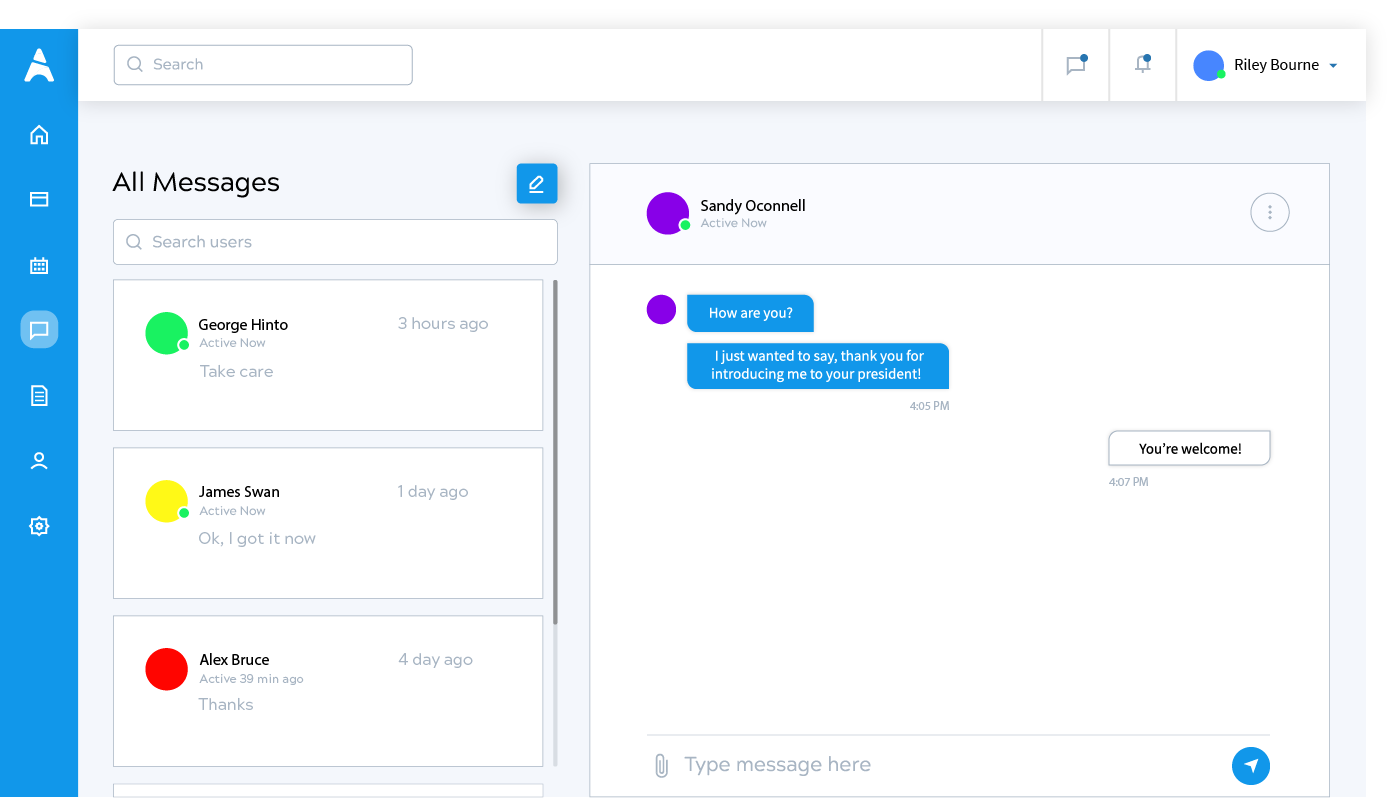1396x798 pixels.
Task: Click the magnifier icon in Search users
Action: [134, 242]
